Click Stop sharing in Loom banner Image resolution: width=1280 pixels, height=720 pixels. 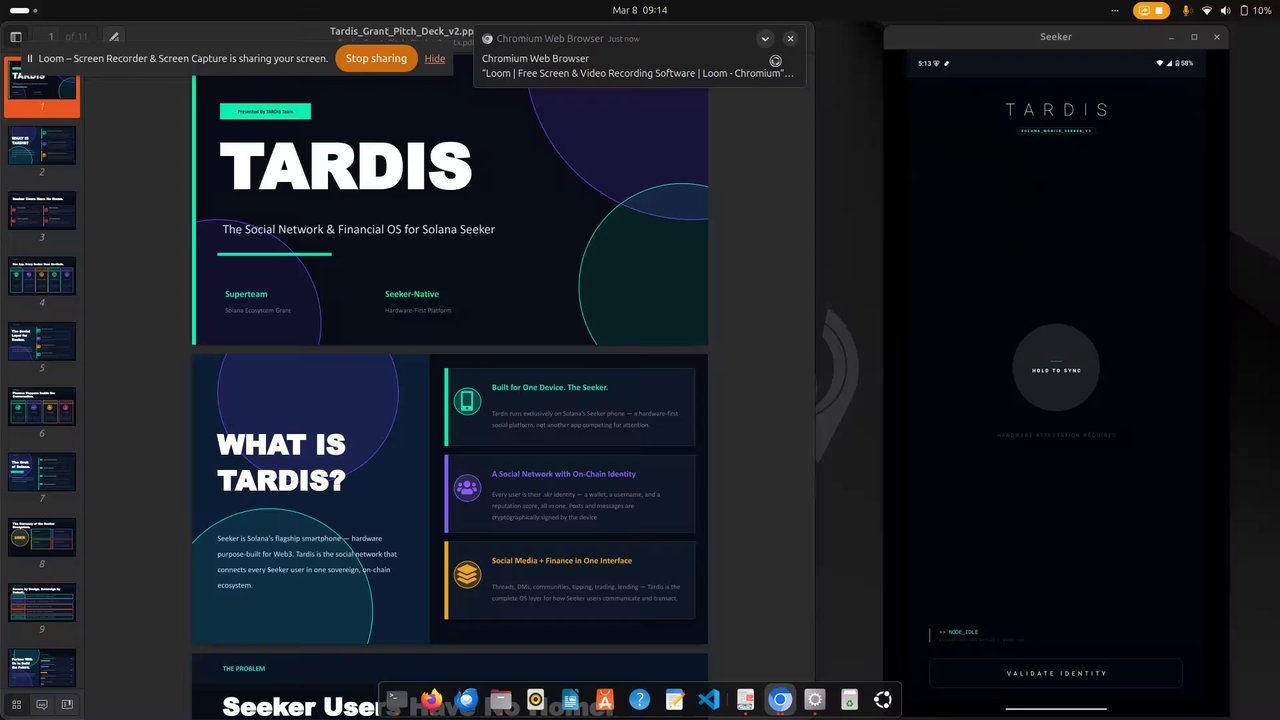[376, 58]
